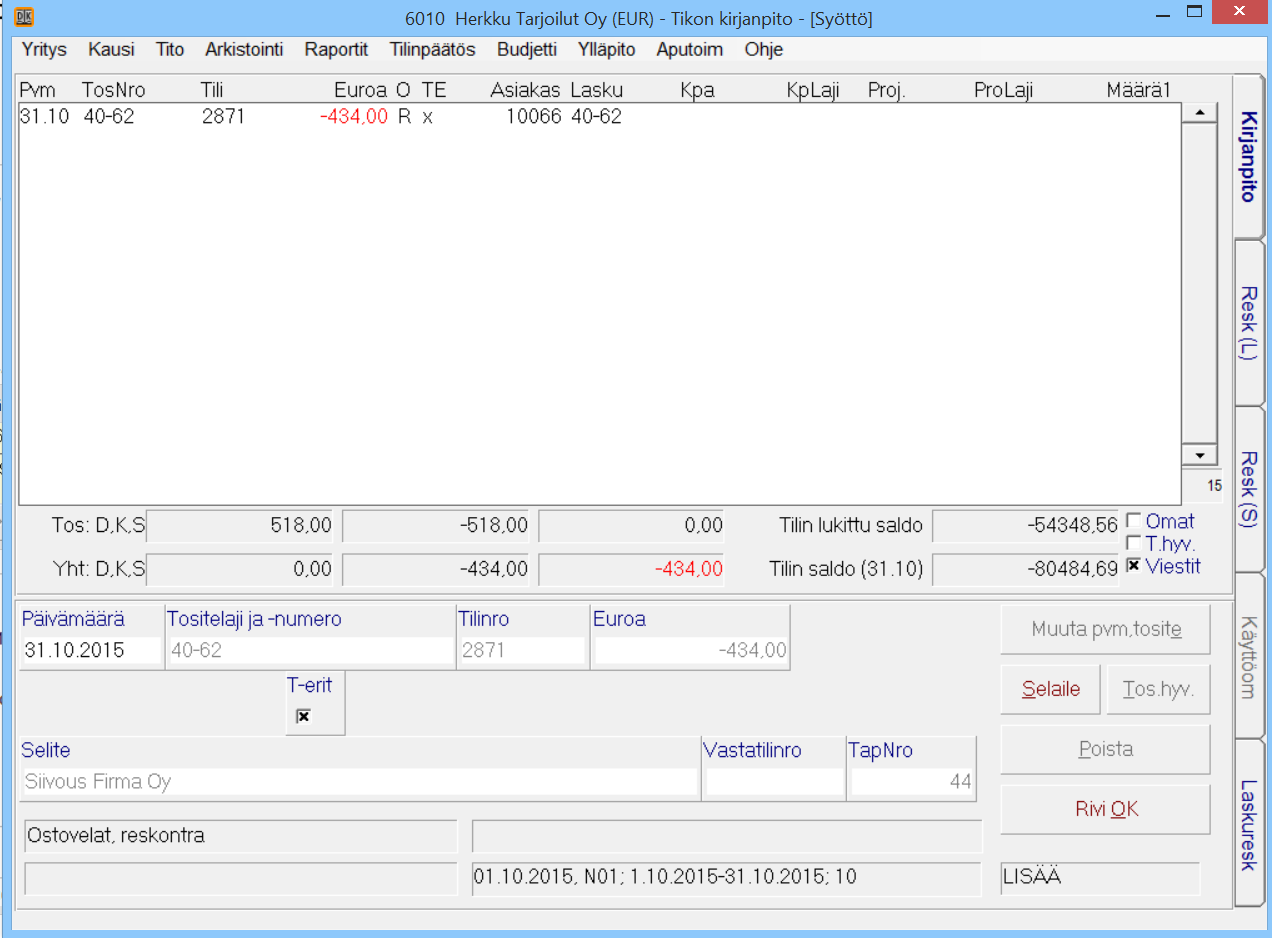This screenshot has height=938, width=1272.
Task: Click the Muuta pvm,tosite button
Action: 1106,630
